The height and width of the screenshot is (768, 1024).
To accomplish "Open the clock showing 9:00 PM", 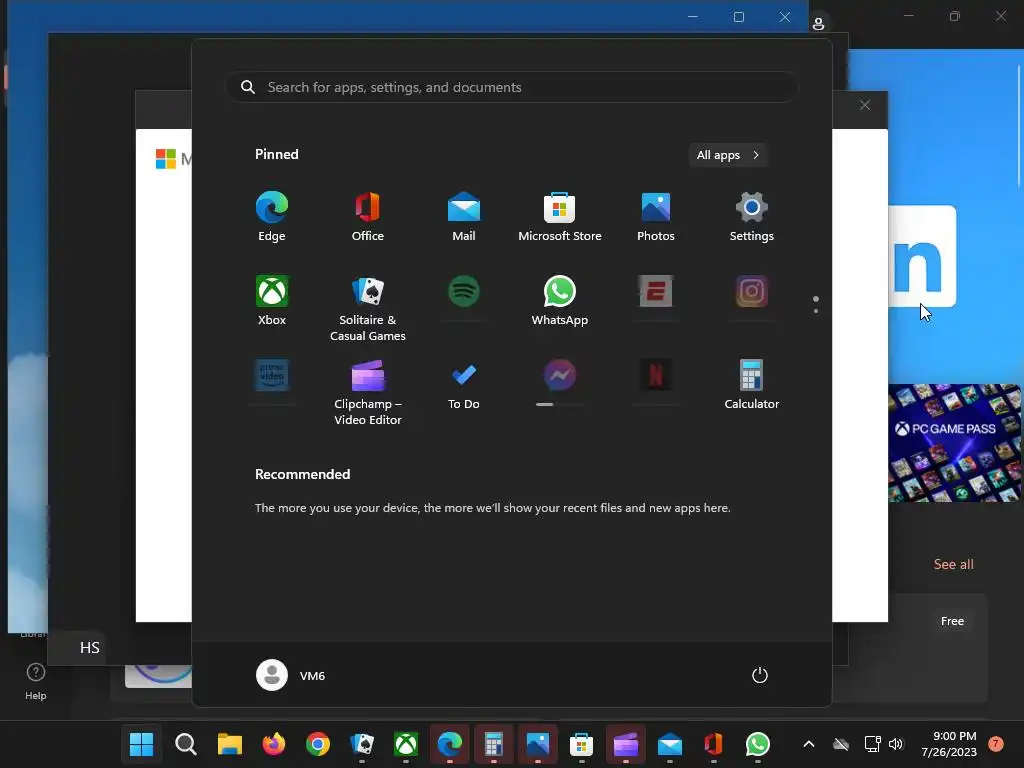I will pyautogui.click(x=949, y=744).
